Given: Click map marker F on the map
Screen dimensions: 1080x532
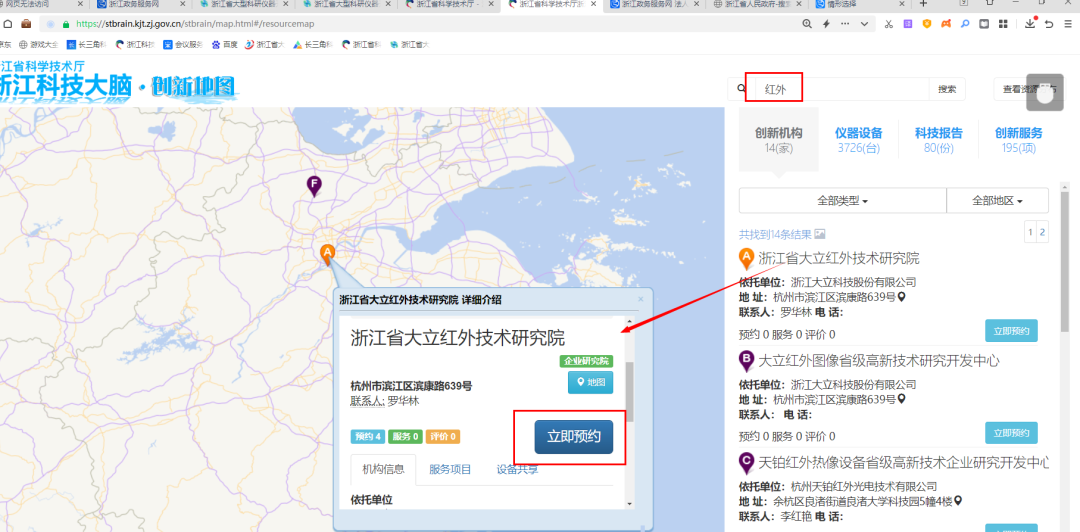Looking at the screenshot, I should 314,187.
